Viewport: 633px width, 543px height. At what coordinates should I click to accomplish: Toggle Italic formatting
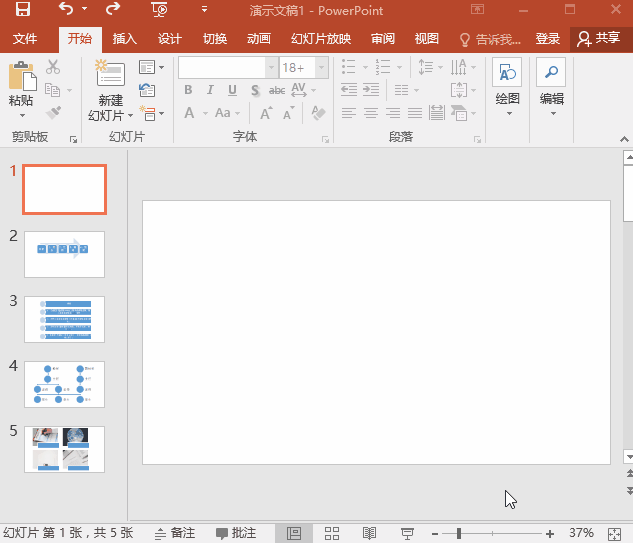210,90
